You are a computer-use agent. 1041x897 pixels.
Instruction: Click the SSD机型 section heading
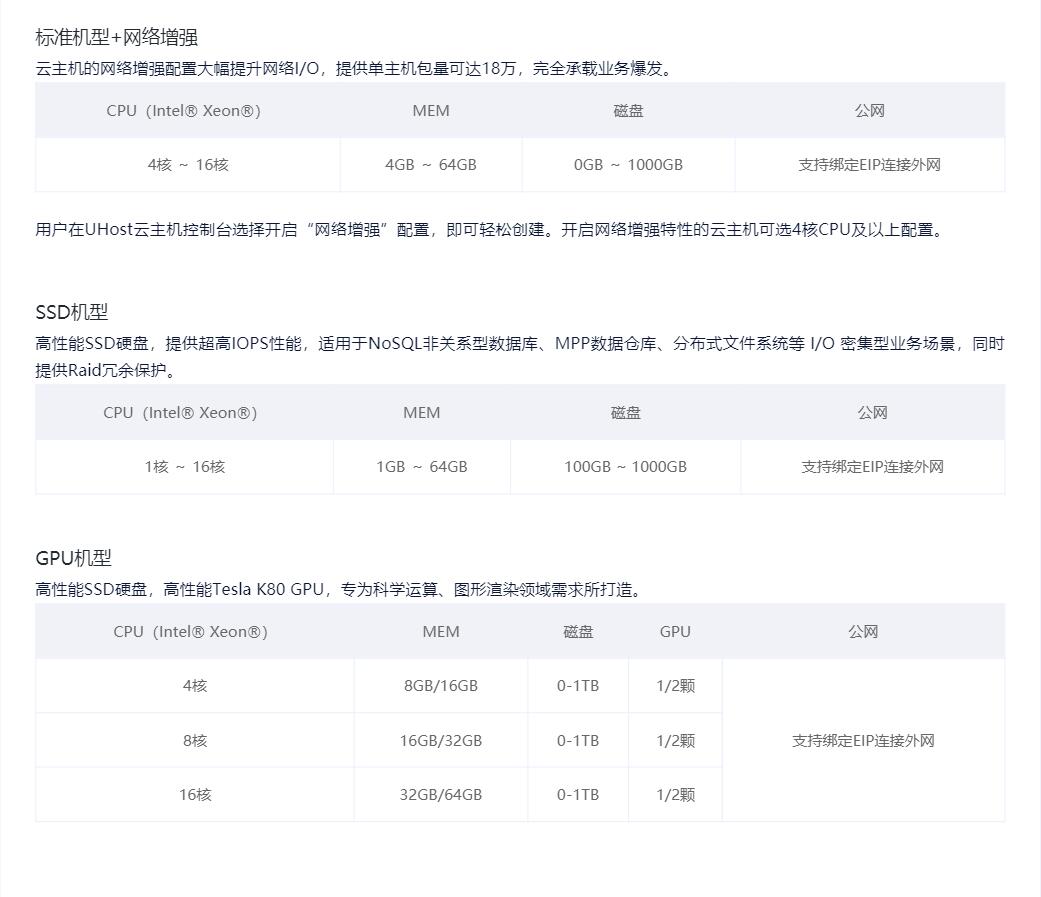click(72, 312)
